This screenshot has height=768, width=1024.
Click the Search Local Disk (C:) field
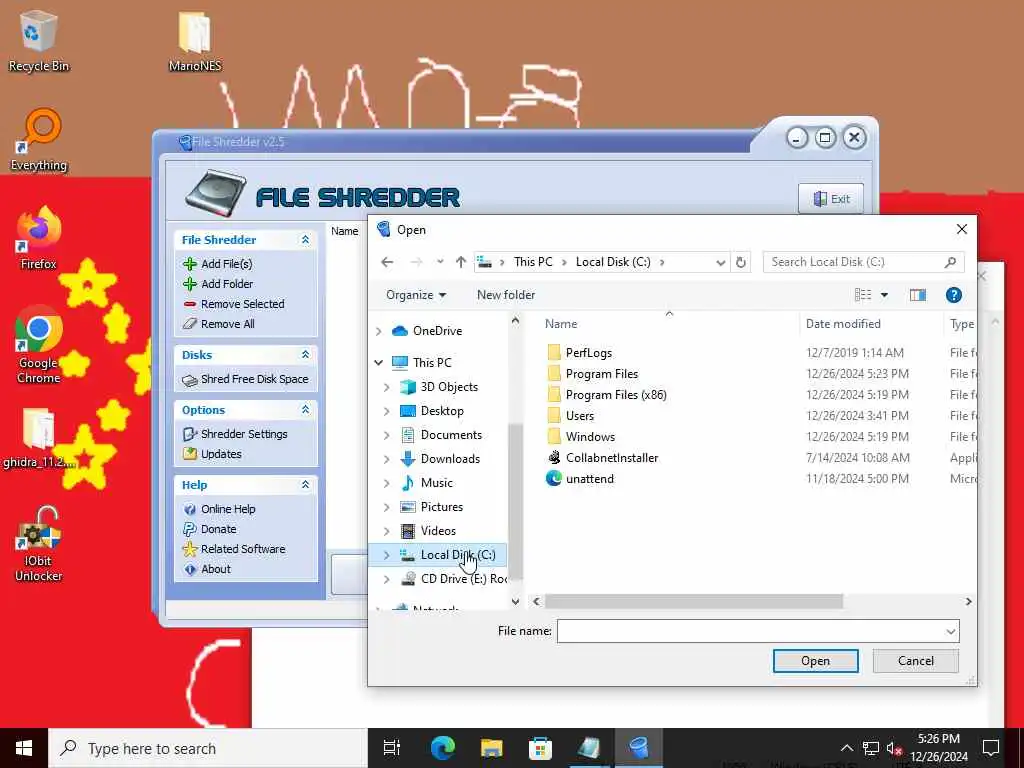(x=863, y=262)
